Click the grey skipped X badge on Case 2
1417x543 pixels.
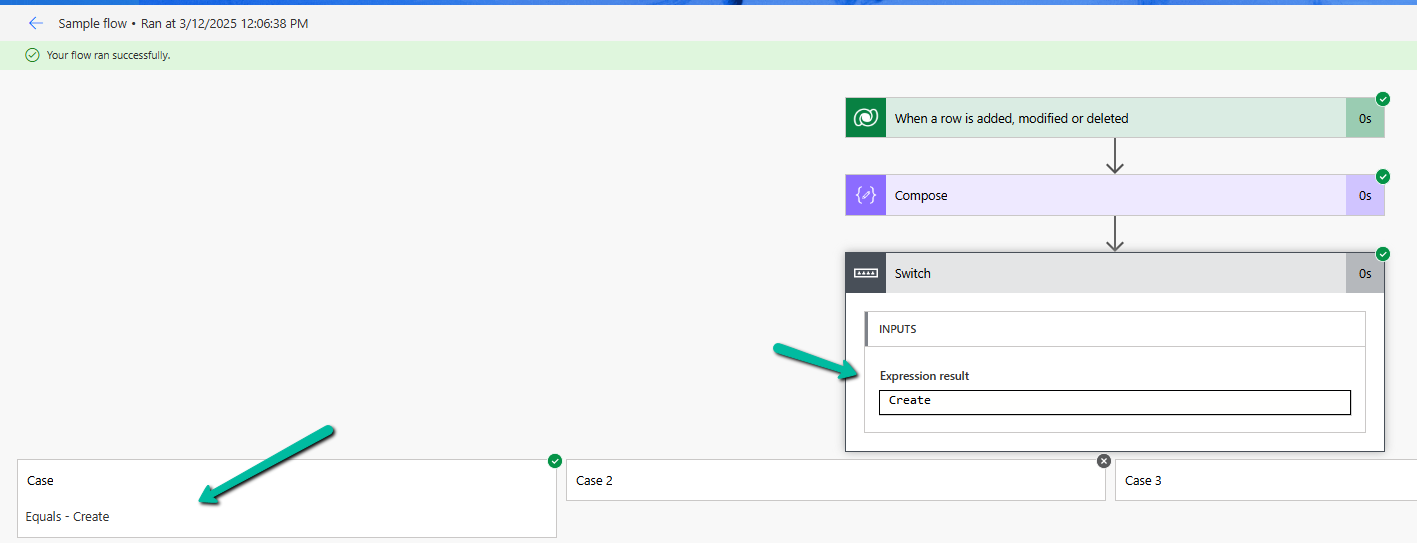[1104, 461]
